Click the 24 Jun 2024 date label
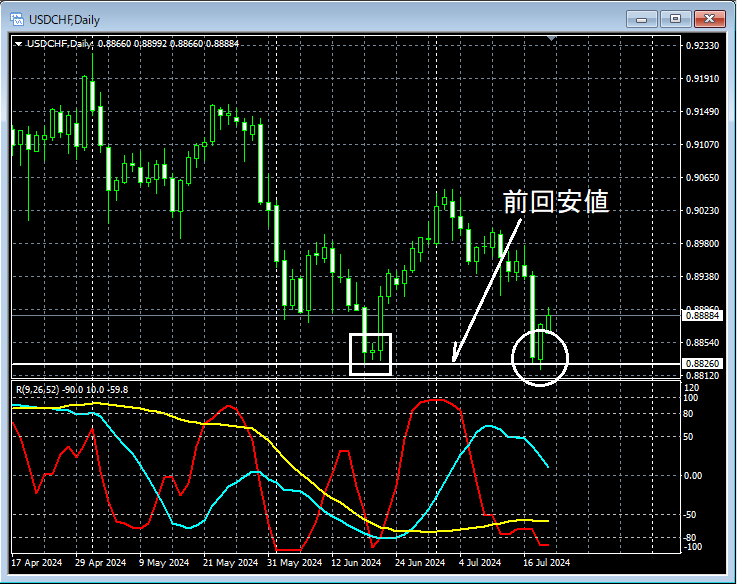Viewport: 738px width, 584px height. [420, 562]
